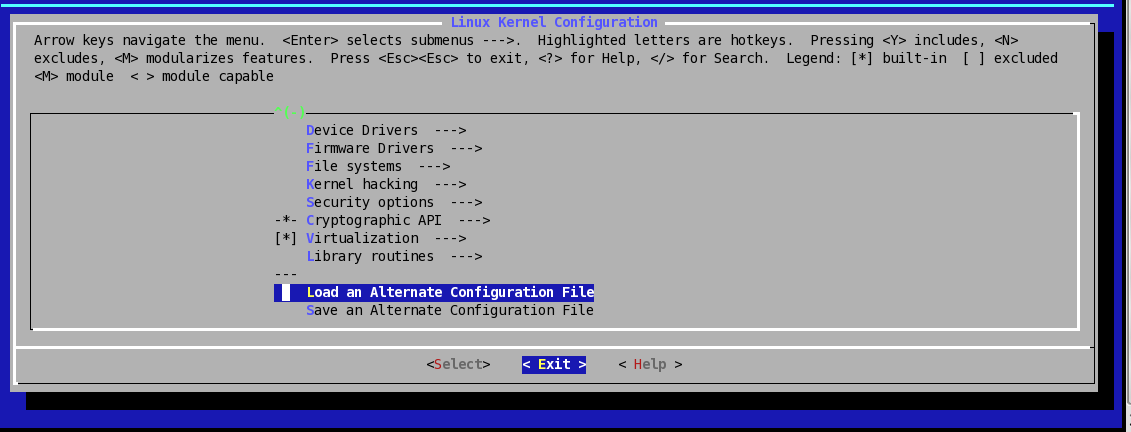Click the white cursor block on highlighted row
The width and height of the screenshot is (1131, 432).
(x=286, y=292)
